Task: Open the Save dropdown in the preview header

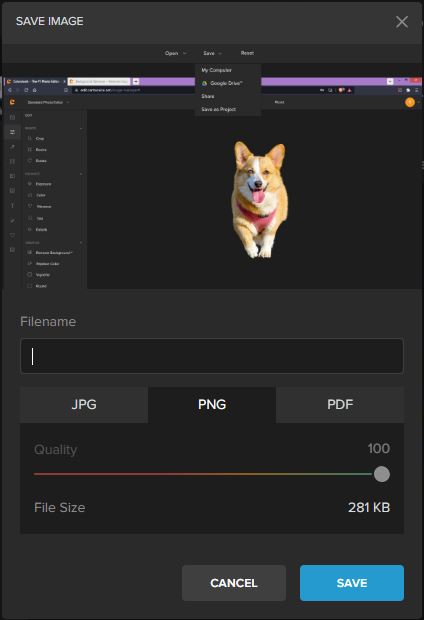Action: click(x=212, y=53)
